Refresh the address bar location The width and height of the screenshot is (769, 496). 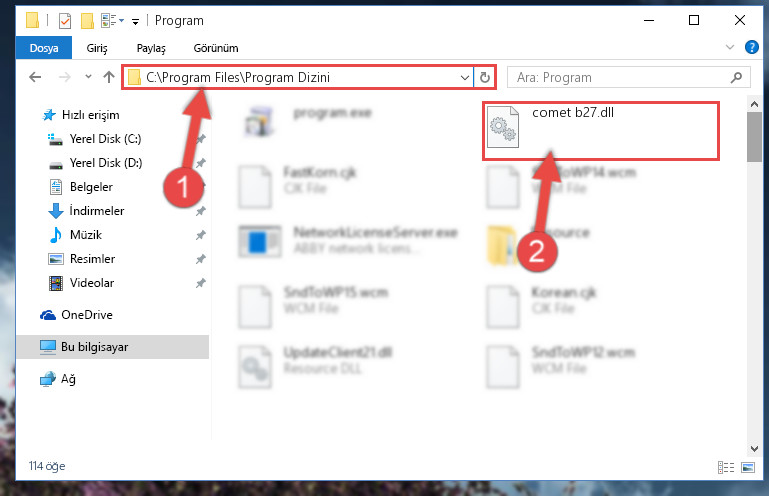[x=485, y=78]
